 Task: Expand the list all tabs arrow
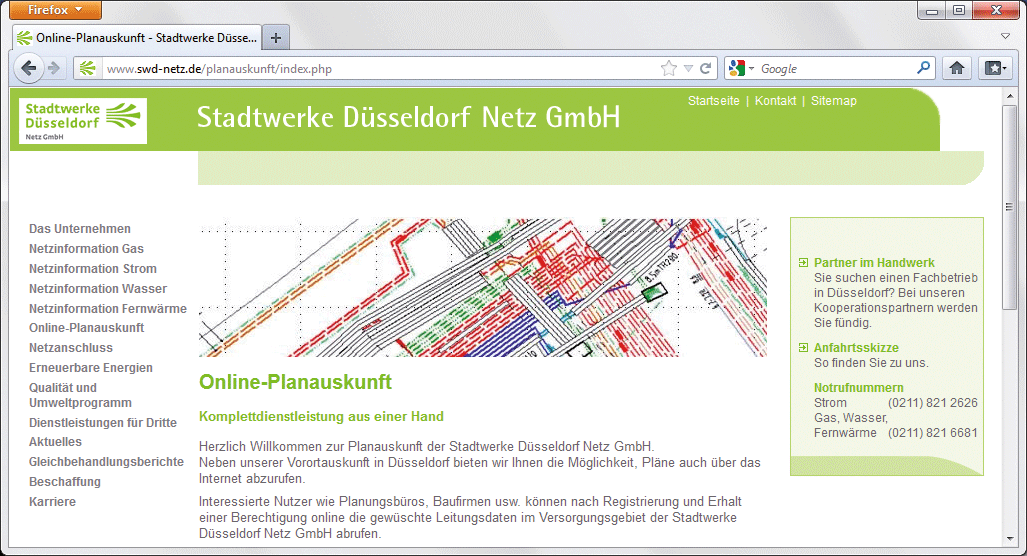point(1005,36)
